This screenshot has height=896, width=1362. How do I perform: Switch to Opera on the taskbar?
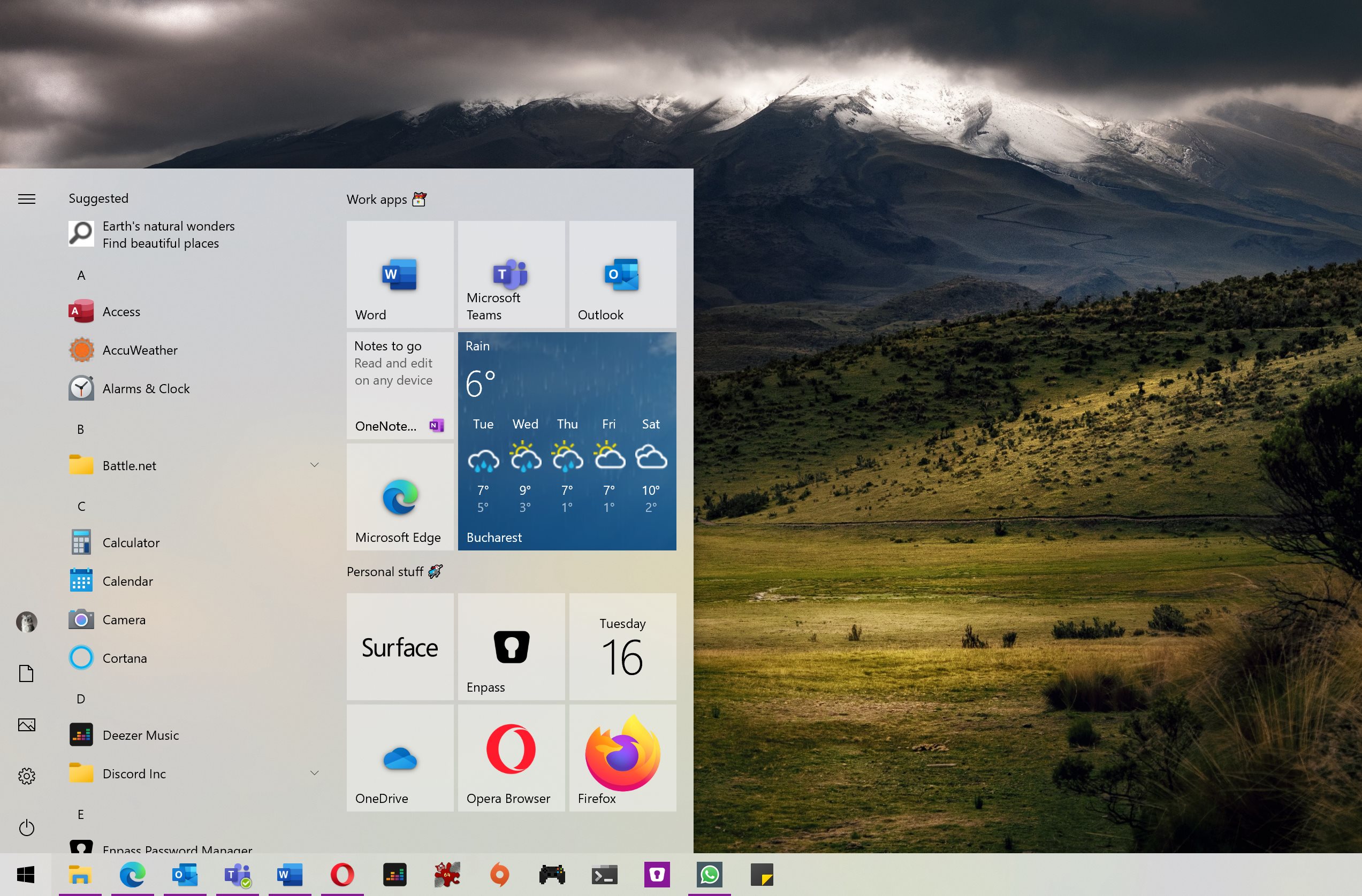pyautogui.click(x=342, y=874)
